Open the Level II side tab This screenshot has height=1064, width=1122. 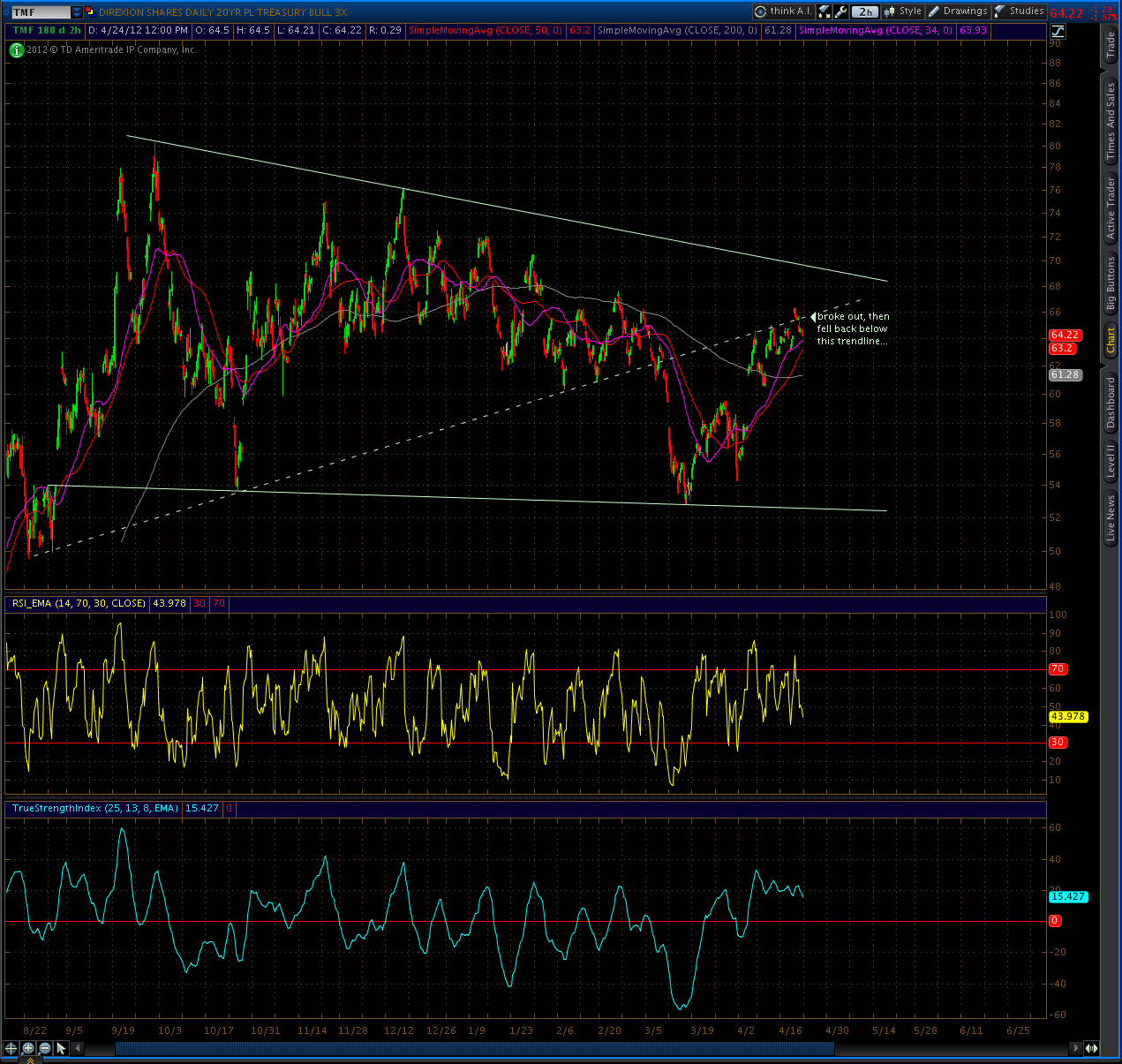(1111, 461)
